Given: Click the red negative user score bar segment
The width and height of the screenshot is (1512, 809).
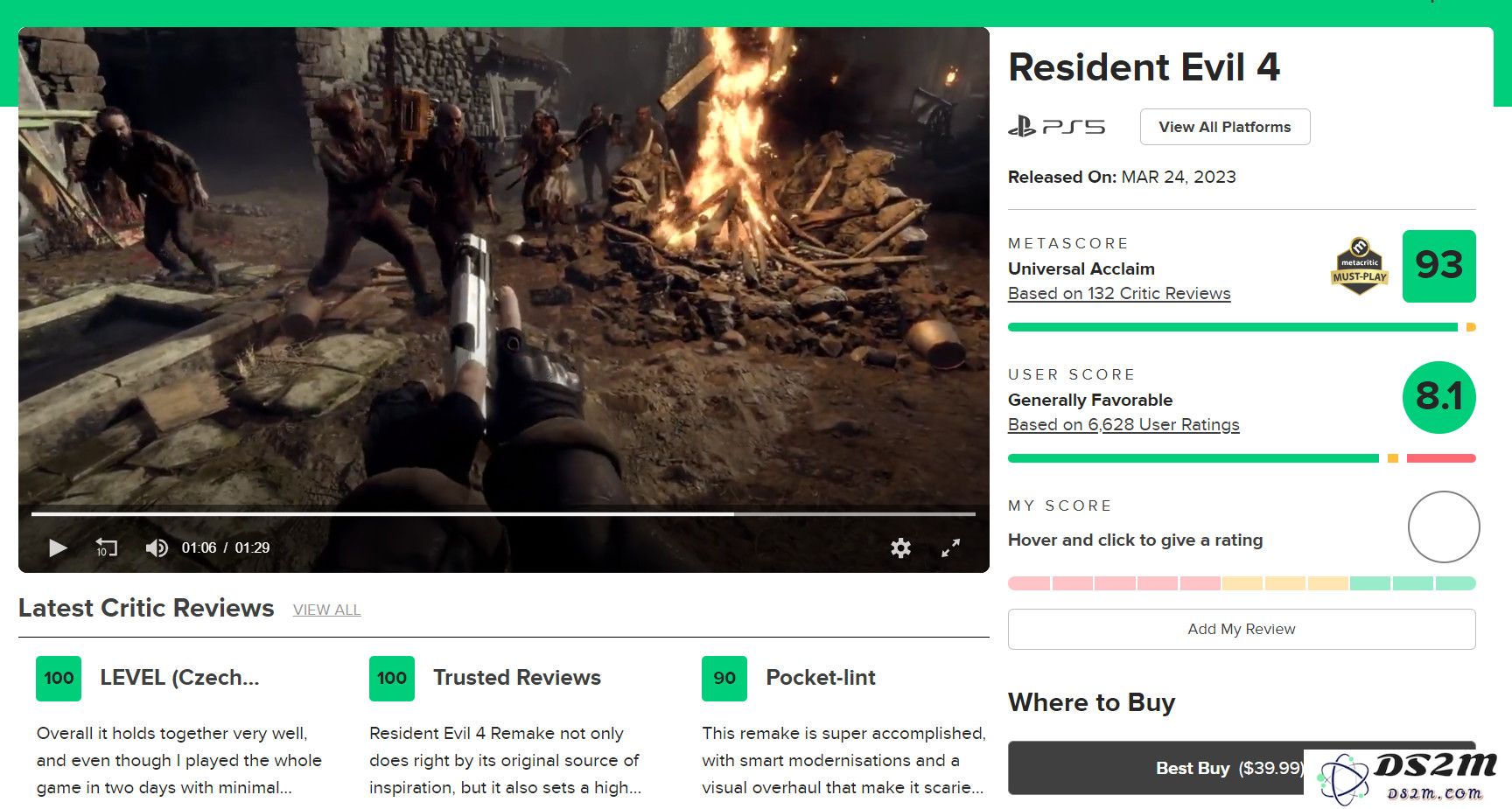Looking at the screenshot, I should coord(1441,458).
